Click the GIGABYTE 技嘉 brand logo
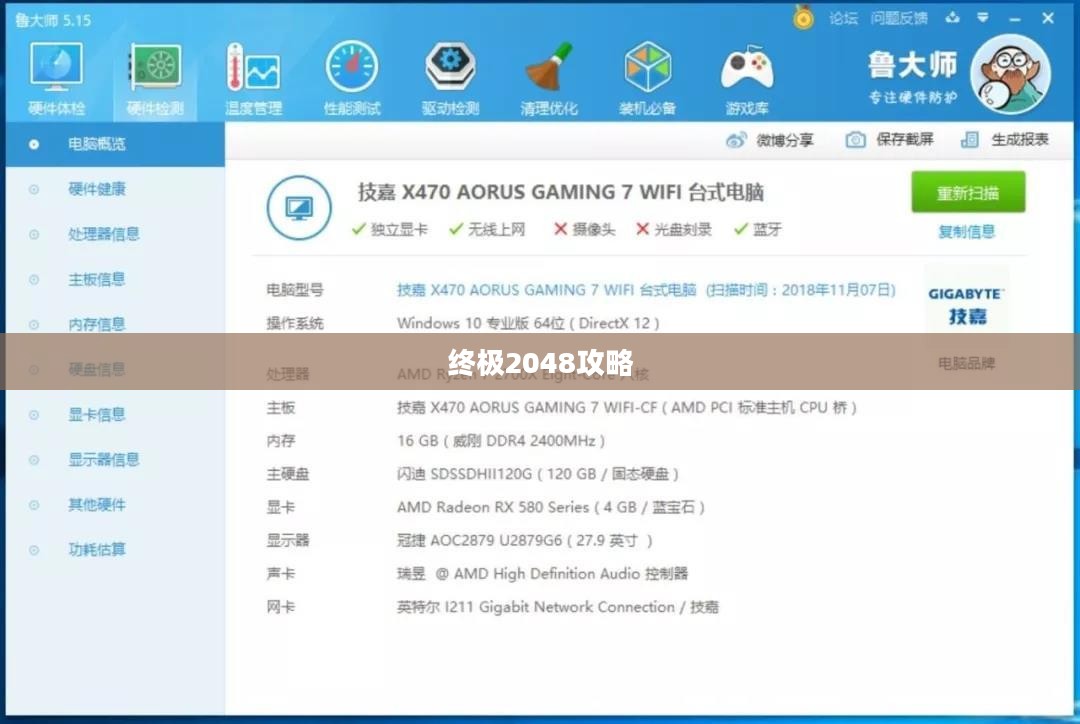The width and height of the screenshot is (1080, 724). [966, 305]
